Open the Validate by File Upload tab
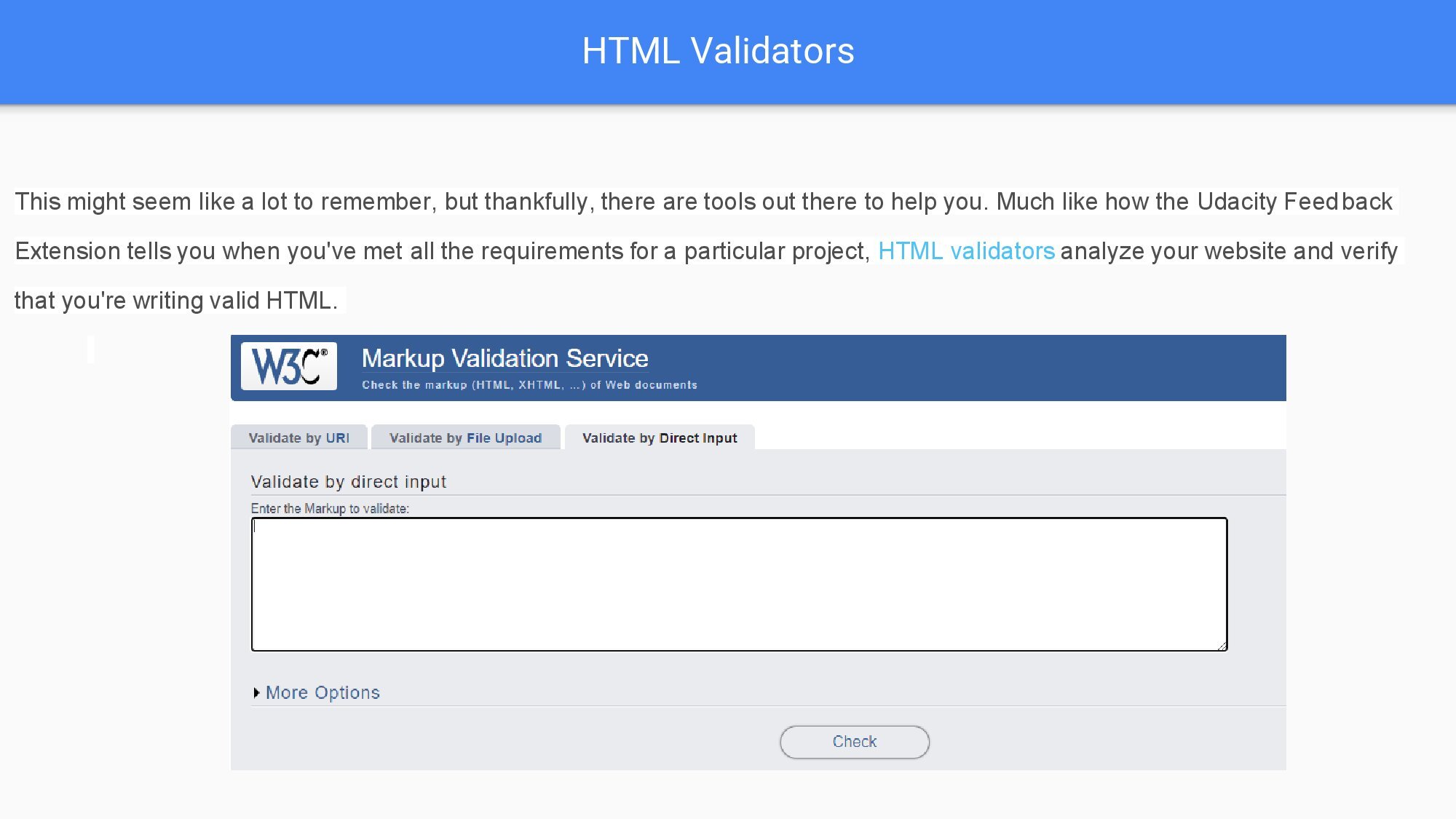Screen dimensions: 1456x819 pyautogui.click(x=465, y=438)
